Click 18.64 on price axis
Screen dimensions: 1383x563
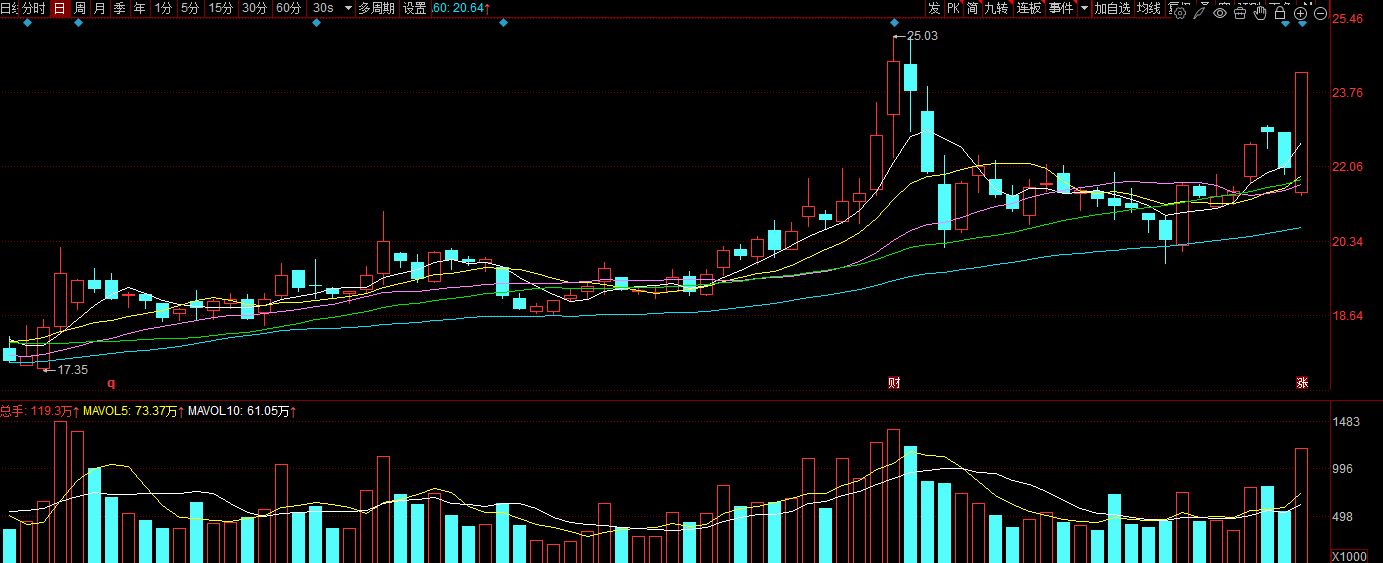[1349, 316]
